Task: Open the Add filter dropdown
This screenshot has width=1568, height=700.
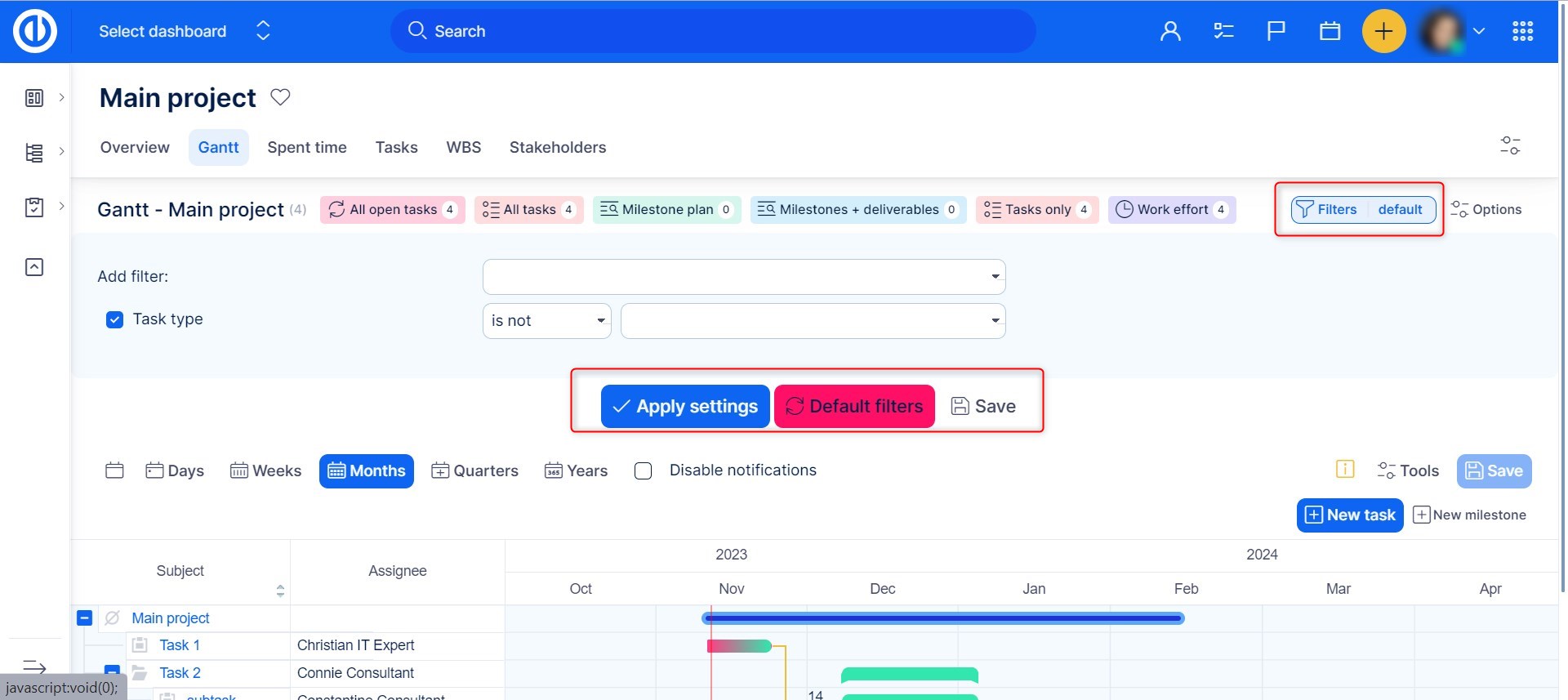Action: click(743, 277)
